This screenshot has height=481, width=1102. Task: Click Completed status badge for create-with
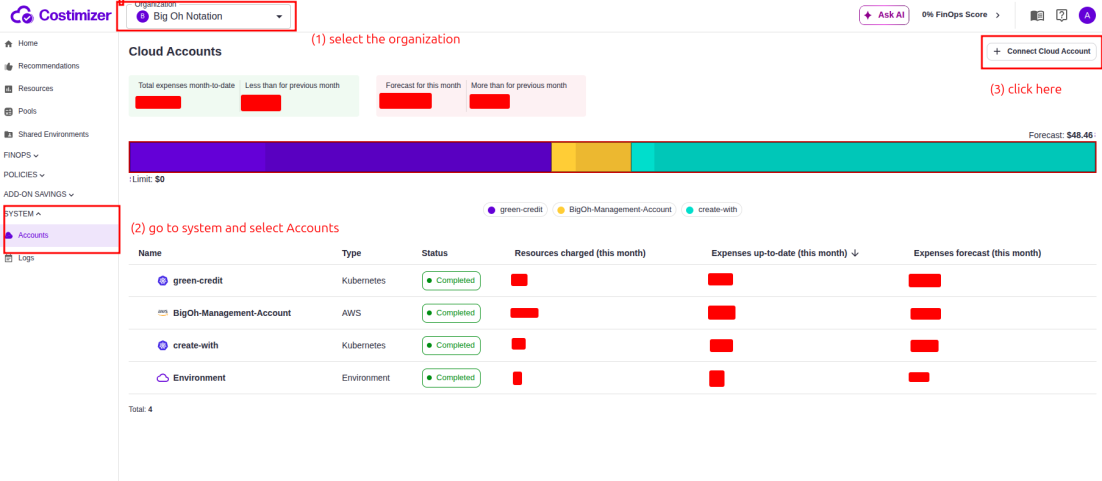click(x=451, y=345)
